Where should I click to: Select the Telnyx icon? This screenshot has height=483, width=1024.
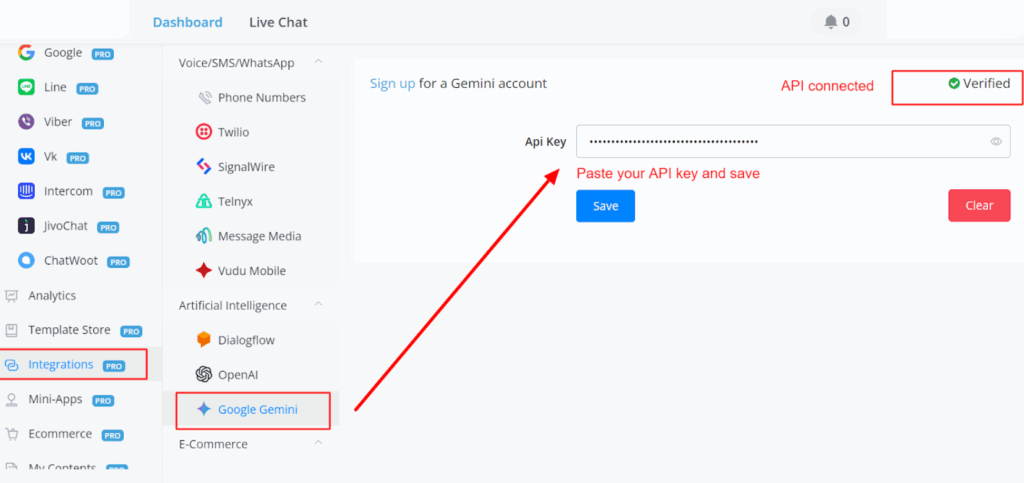coord(204,201)
